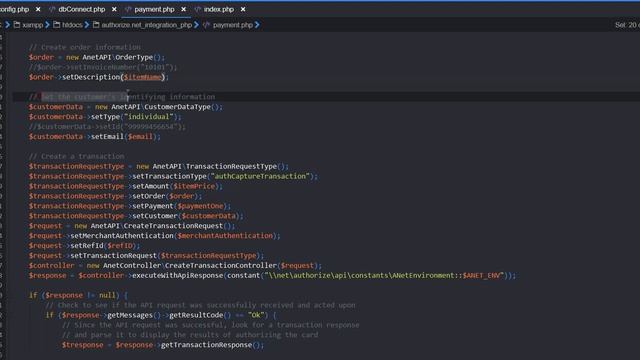Click the folder icon beside xampp

(17, 25)
